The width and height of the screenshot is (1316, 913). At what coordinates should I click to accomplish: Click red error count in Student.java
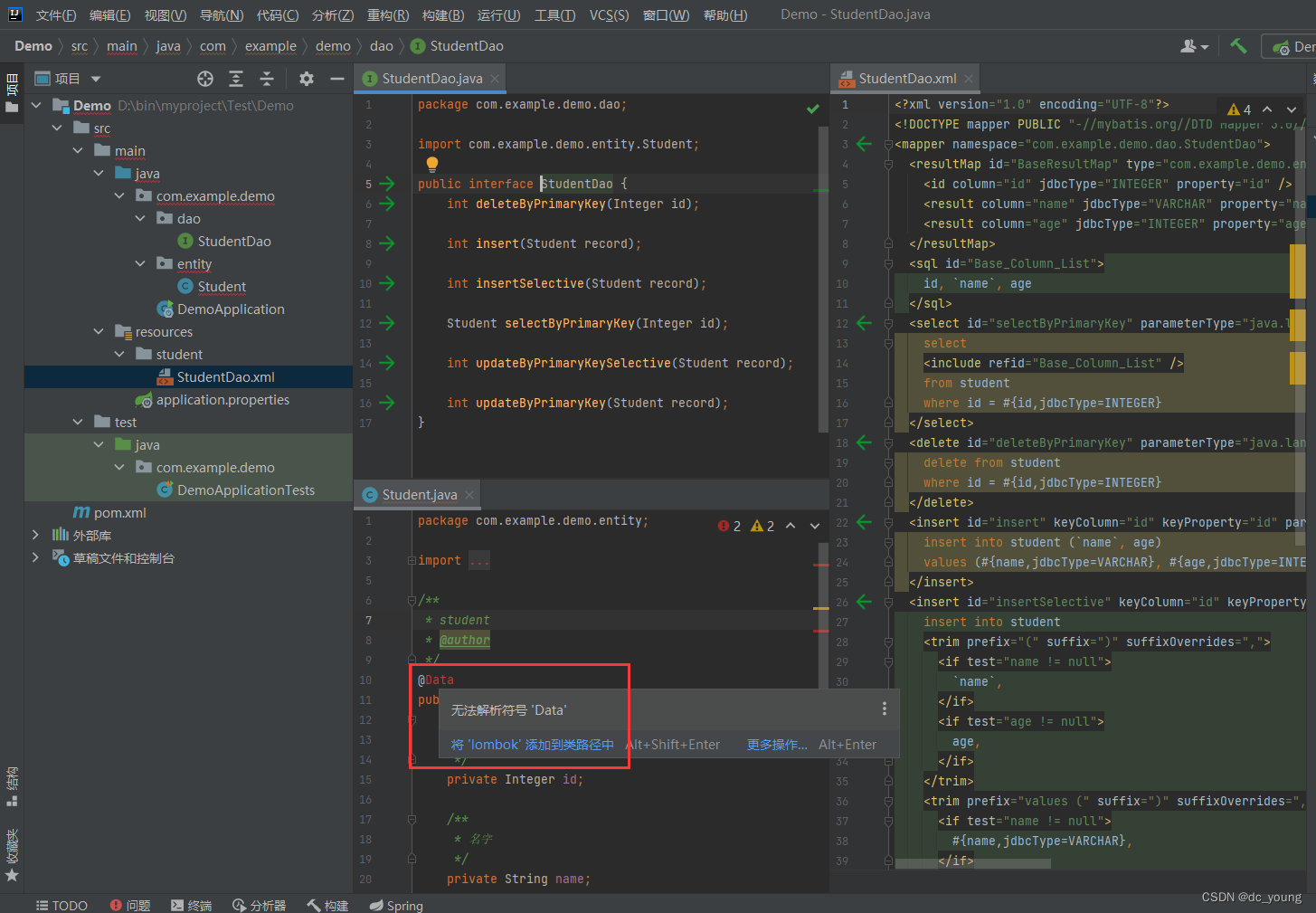coord(729,526)
